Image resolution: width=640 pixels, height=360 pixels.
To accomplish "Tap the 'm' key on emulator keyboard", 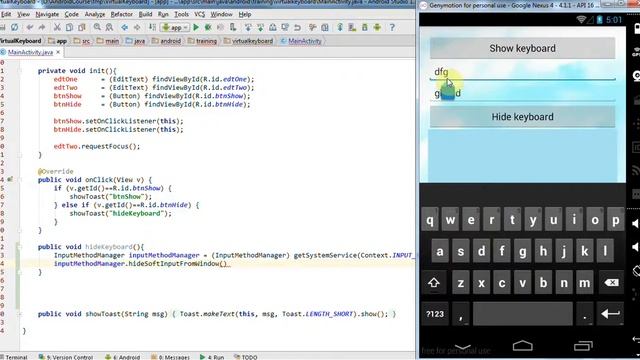I will coord(584,282).
